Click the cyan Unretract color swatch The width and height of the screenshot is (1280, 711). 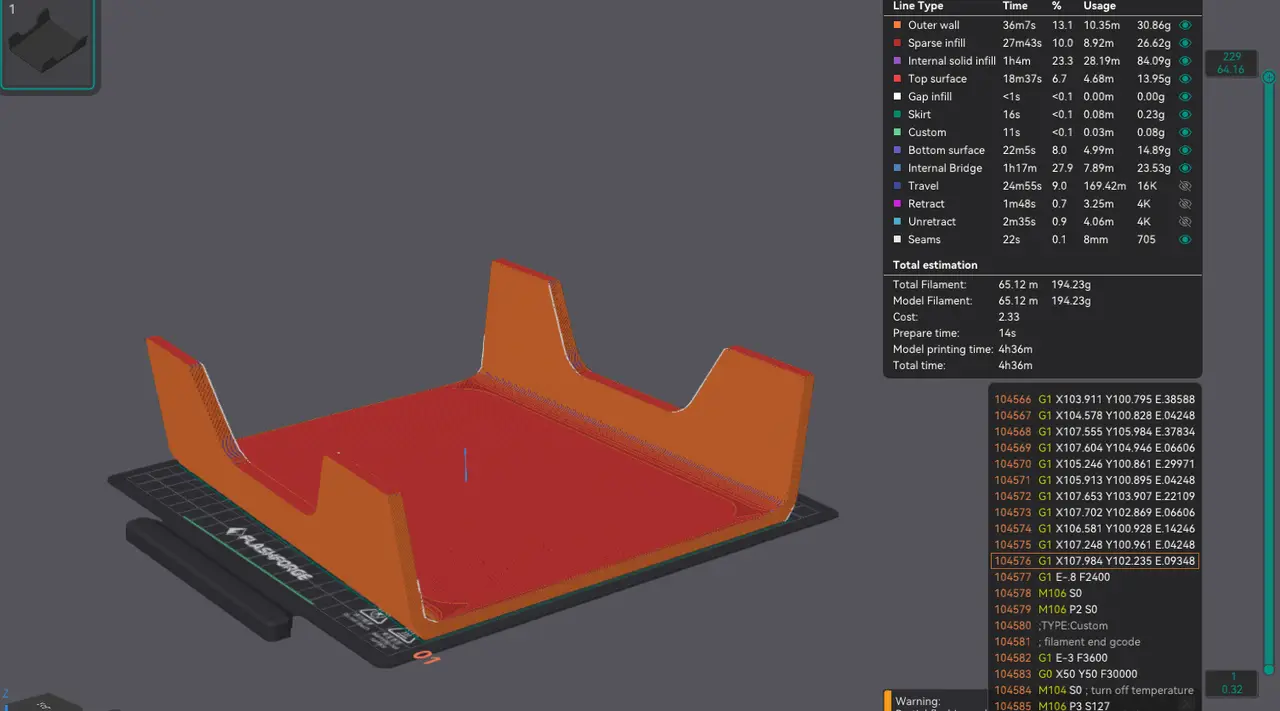coord(897,221)
